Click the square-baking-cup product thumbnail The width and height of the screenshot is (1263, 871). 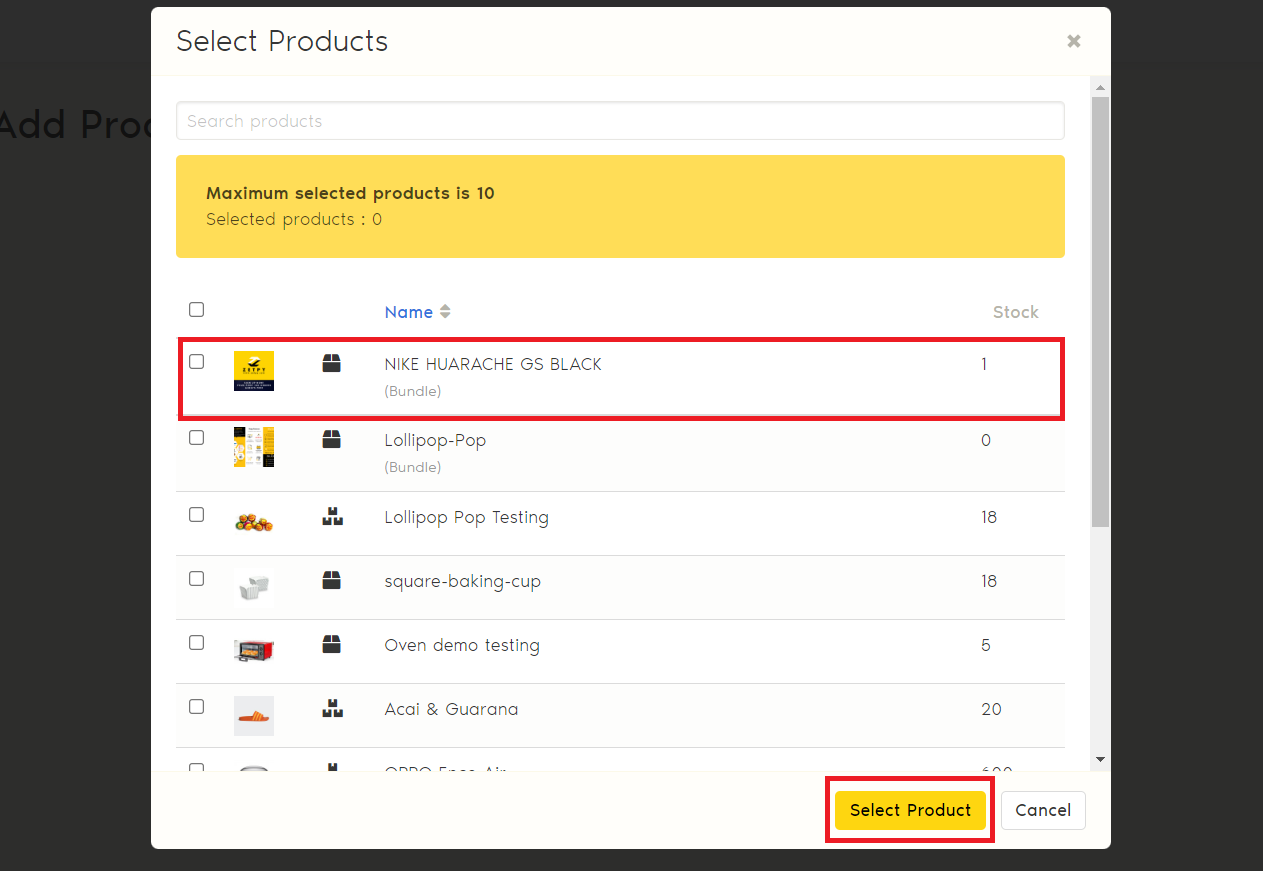(x=253, y=588)
